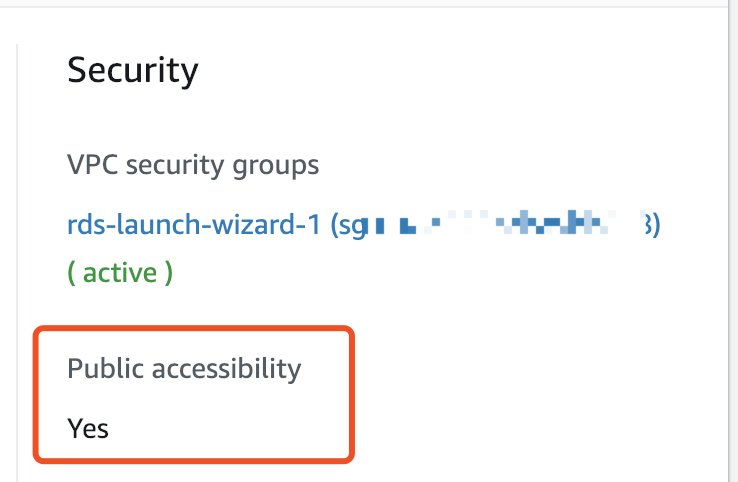Click the "VPC security groups" label
This screenshot has height=482, width=738.
pyautogui.click(x=193, y=164)
